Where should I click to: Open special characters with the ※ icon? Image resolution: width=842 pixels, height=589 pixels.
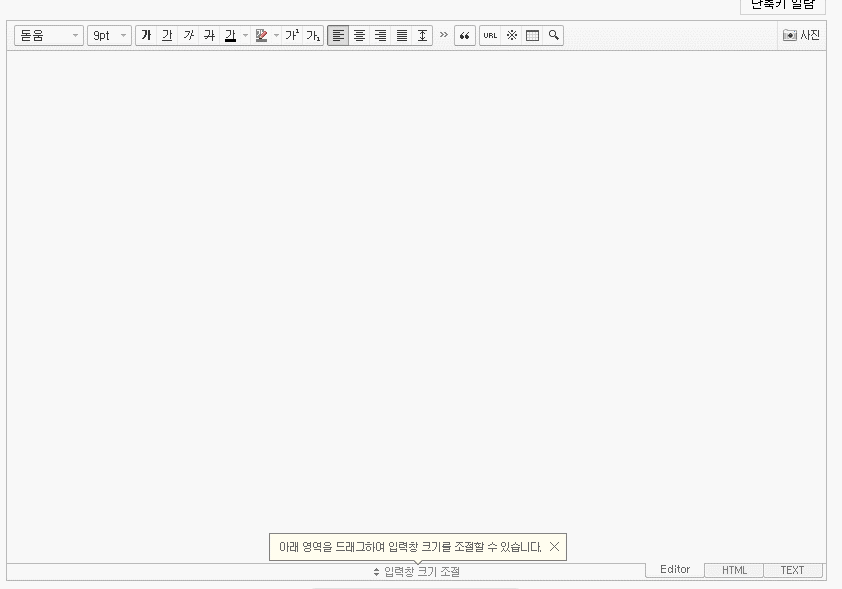tap(510, 34)
